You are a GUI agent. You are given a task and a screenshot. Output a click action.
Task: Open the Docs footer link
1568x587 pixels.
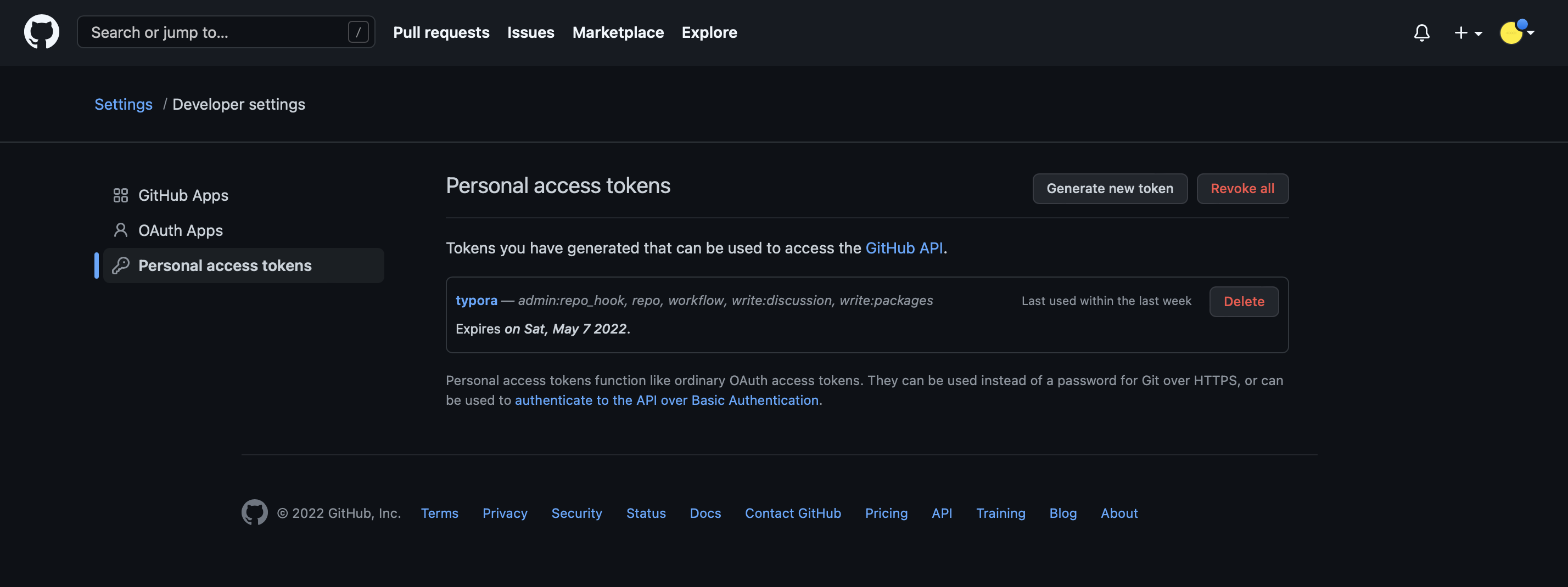click(x=705, y=513)
